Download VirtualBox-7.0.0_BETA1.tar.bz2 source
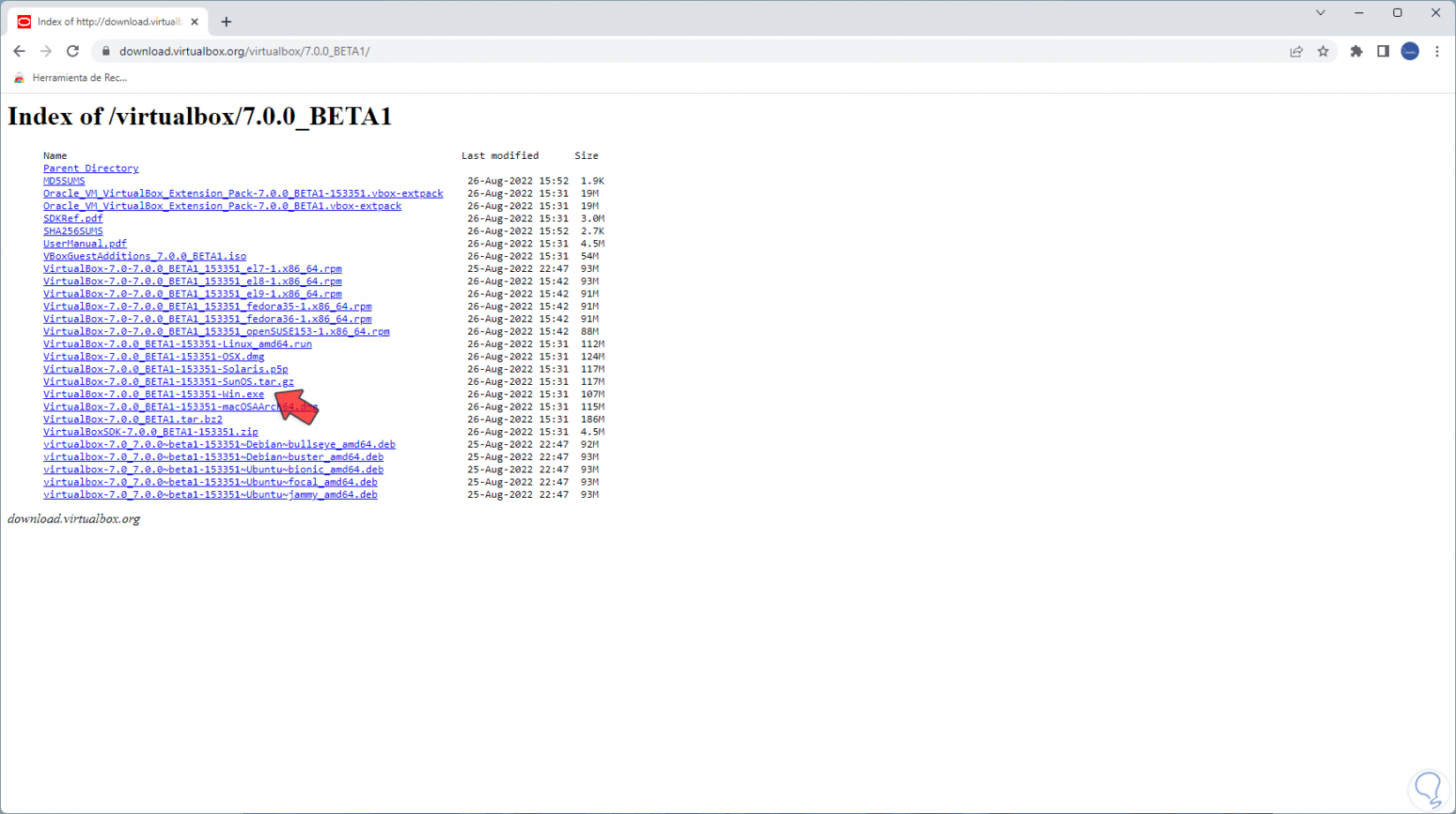 click(132, 420)
